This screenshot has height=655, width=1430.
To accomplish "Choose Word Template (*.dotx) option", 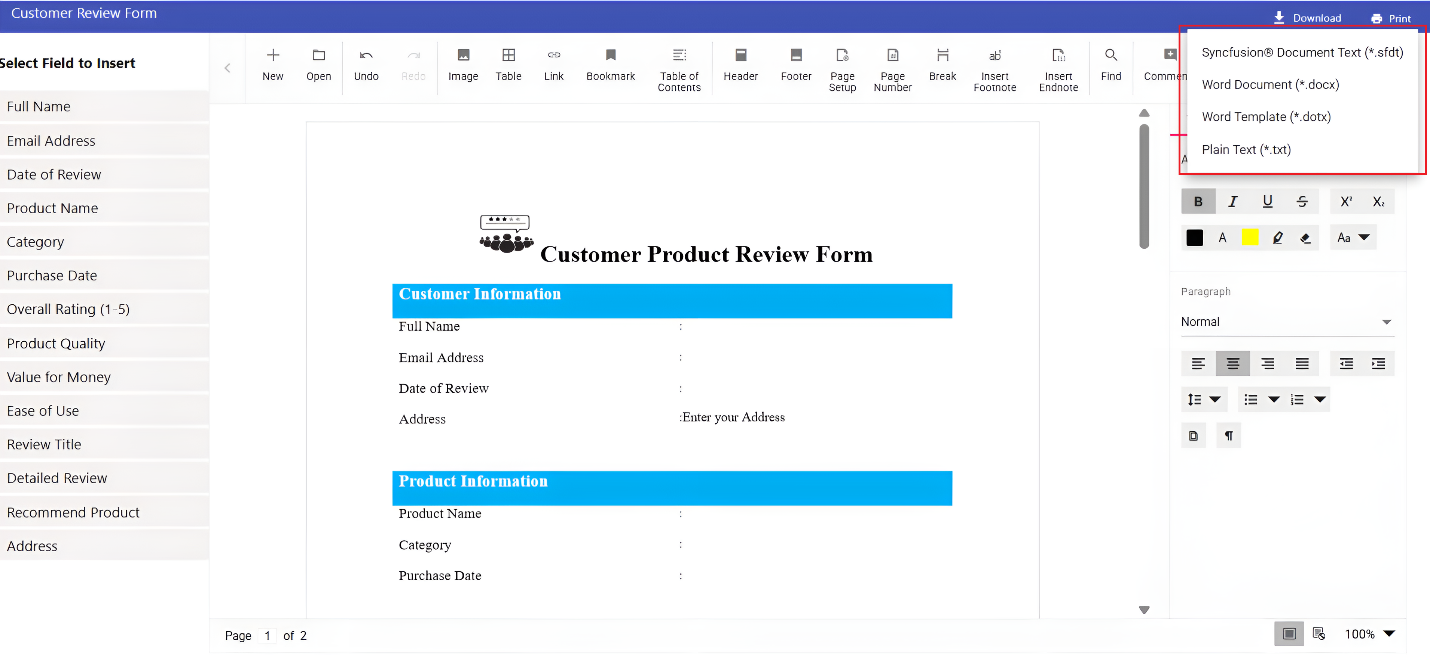I will click(x=1302, y=117).
